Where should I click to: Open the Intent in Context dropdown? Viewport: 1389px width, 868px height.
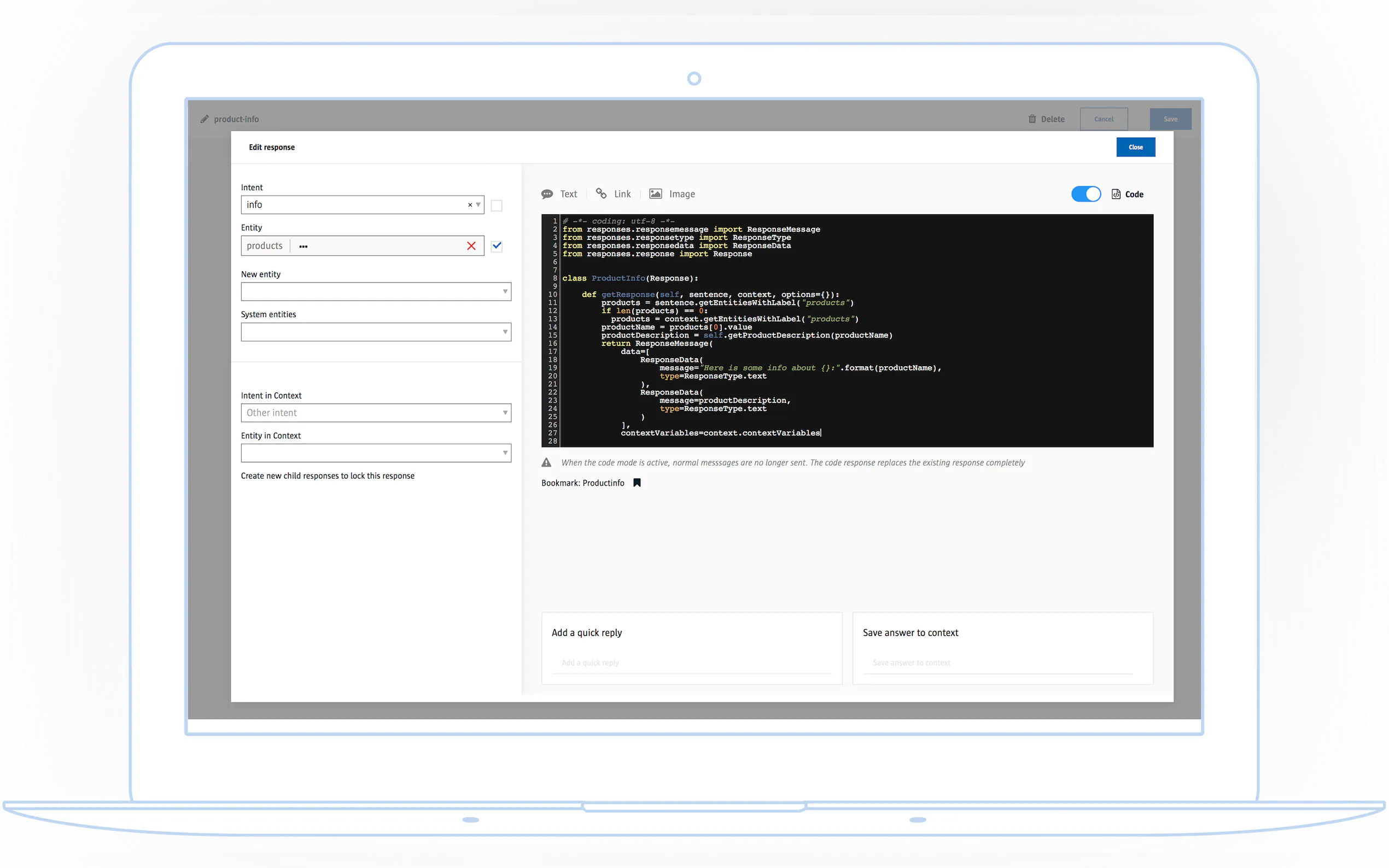pyautogui.click(x=376, y=413)
